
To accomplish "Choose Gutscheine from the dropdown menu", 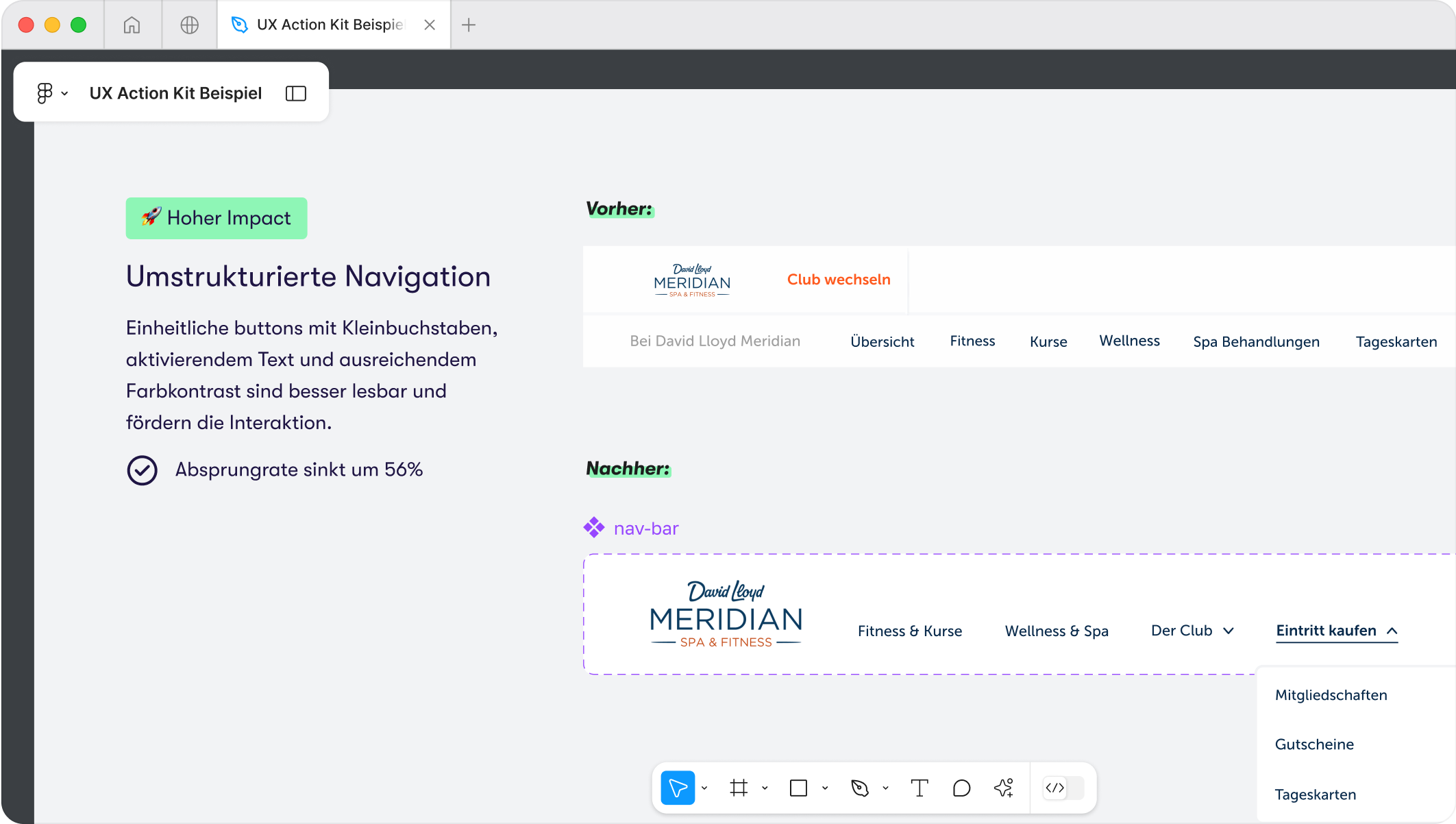I will [x=1314, y=744].
